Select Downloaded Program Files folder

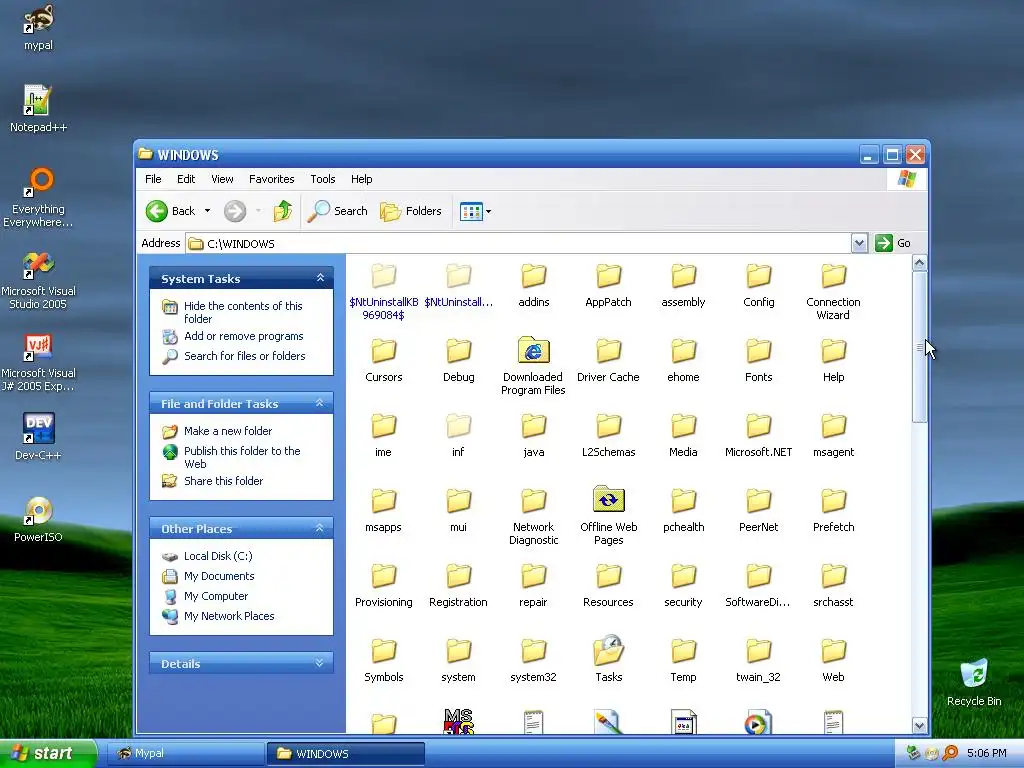tap(533, 366)
